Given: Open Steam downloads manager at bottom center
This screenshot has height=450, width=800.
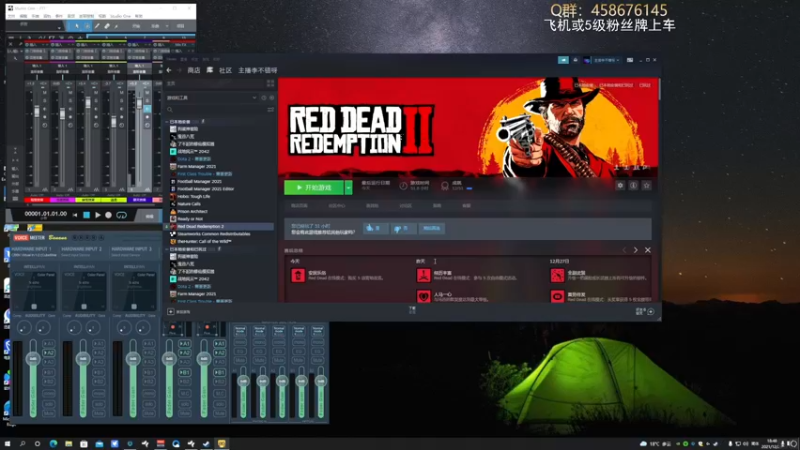Looking at the screenshot, I should [412, 310].
